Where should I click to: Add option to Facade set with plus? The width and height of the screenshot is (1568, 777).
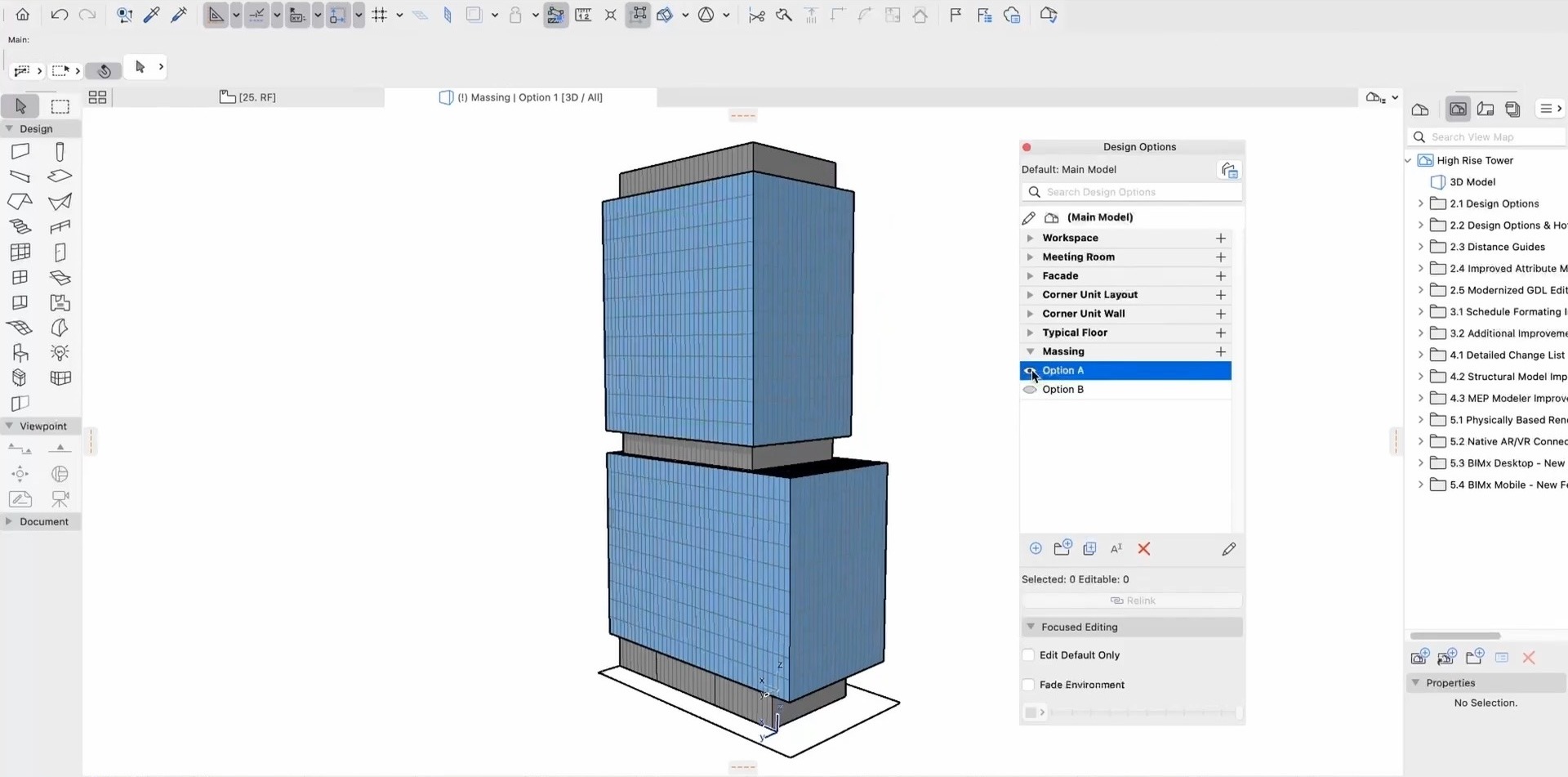1221,276
